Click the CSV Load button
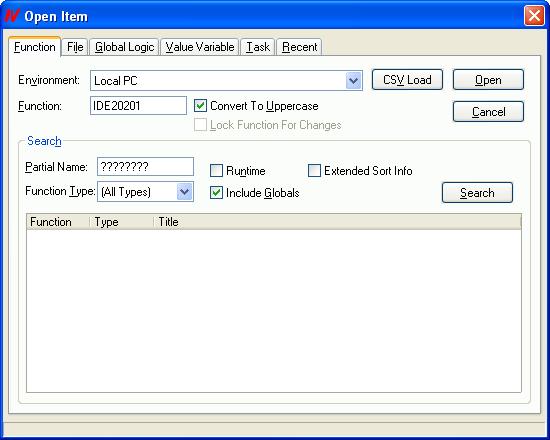The width and height of the screenshot is (550, 440). coord(407,80)
